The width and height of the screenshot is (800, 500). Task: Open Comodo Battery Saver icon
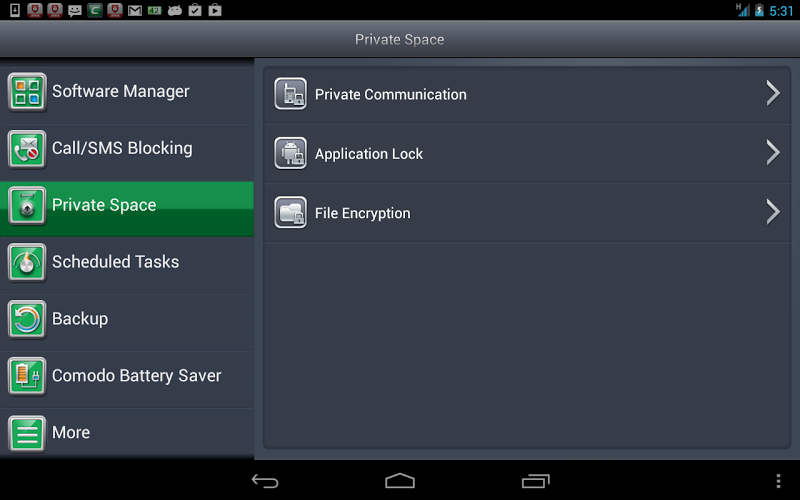(27, 377)
